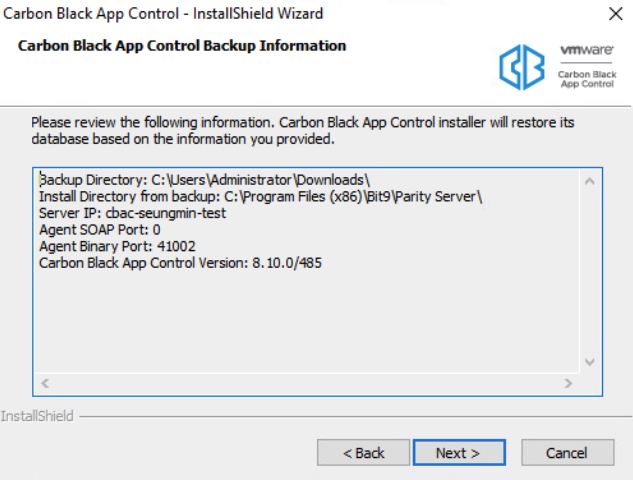Click the Carbon Black cube logo
The height and width of the screenshot is (480, 633).
522,67
